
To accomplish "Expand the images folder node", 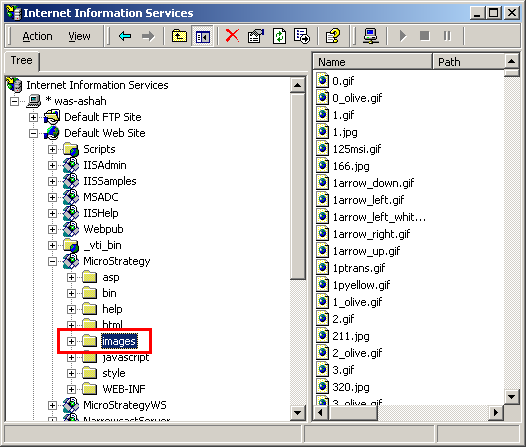I will point(71,341).
